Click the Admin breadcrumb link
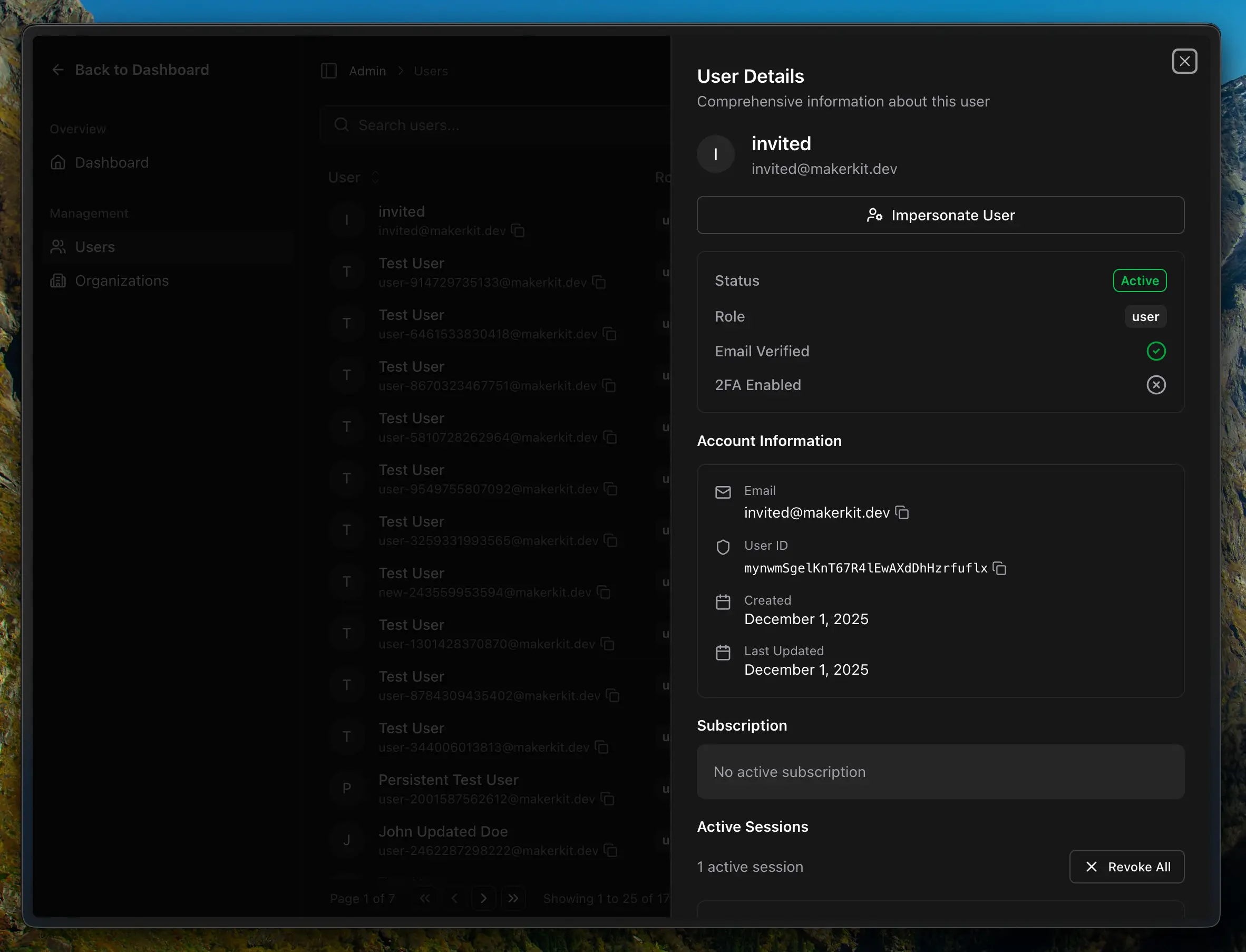1246x952 pixels. (367, 71)
